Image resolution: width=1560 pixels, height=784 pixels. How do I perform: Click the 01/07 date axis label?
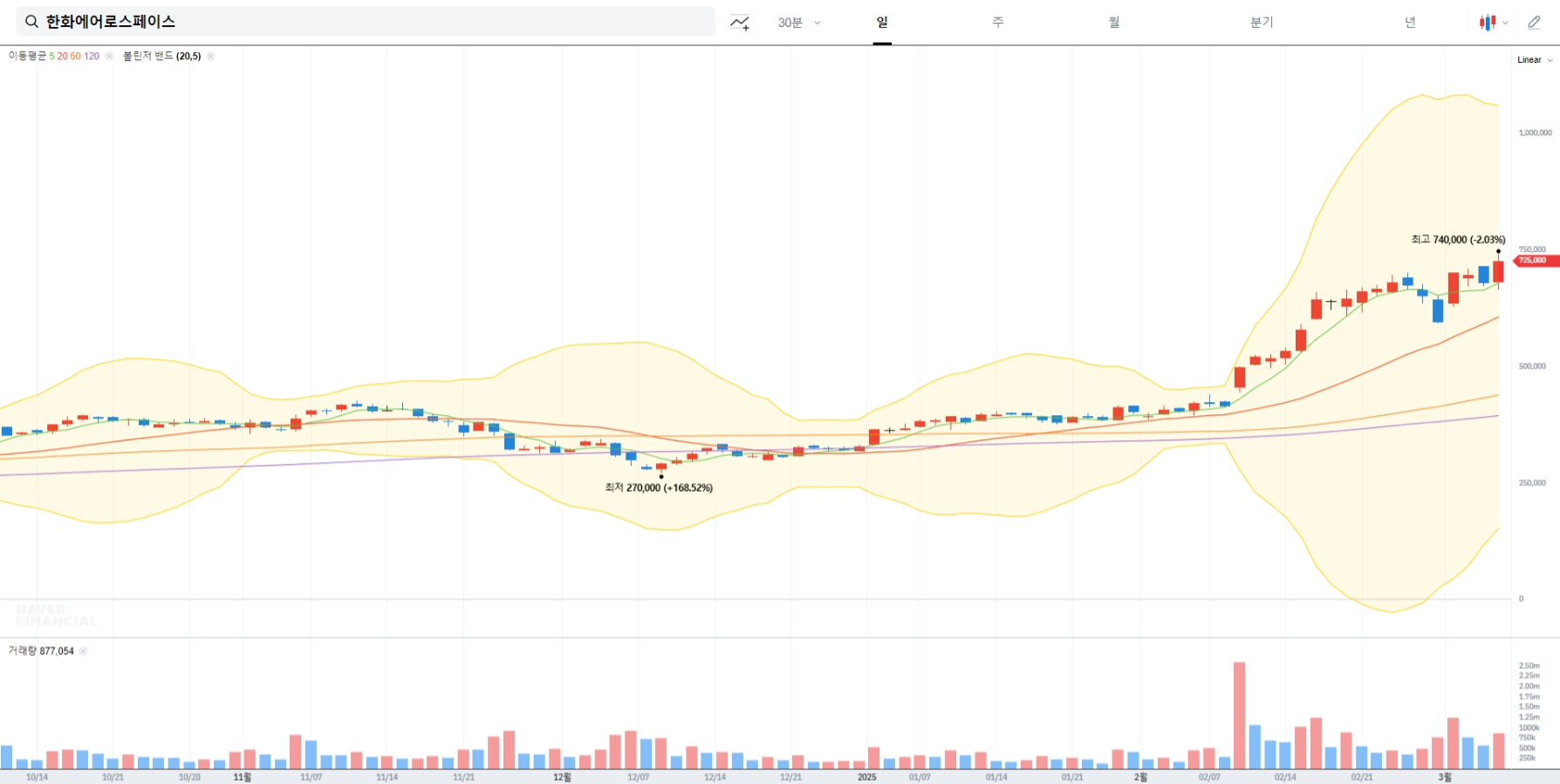[920, 777]
